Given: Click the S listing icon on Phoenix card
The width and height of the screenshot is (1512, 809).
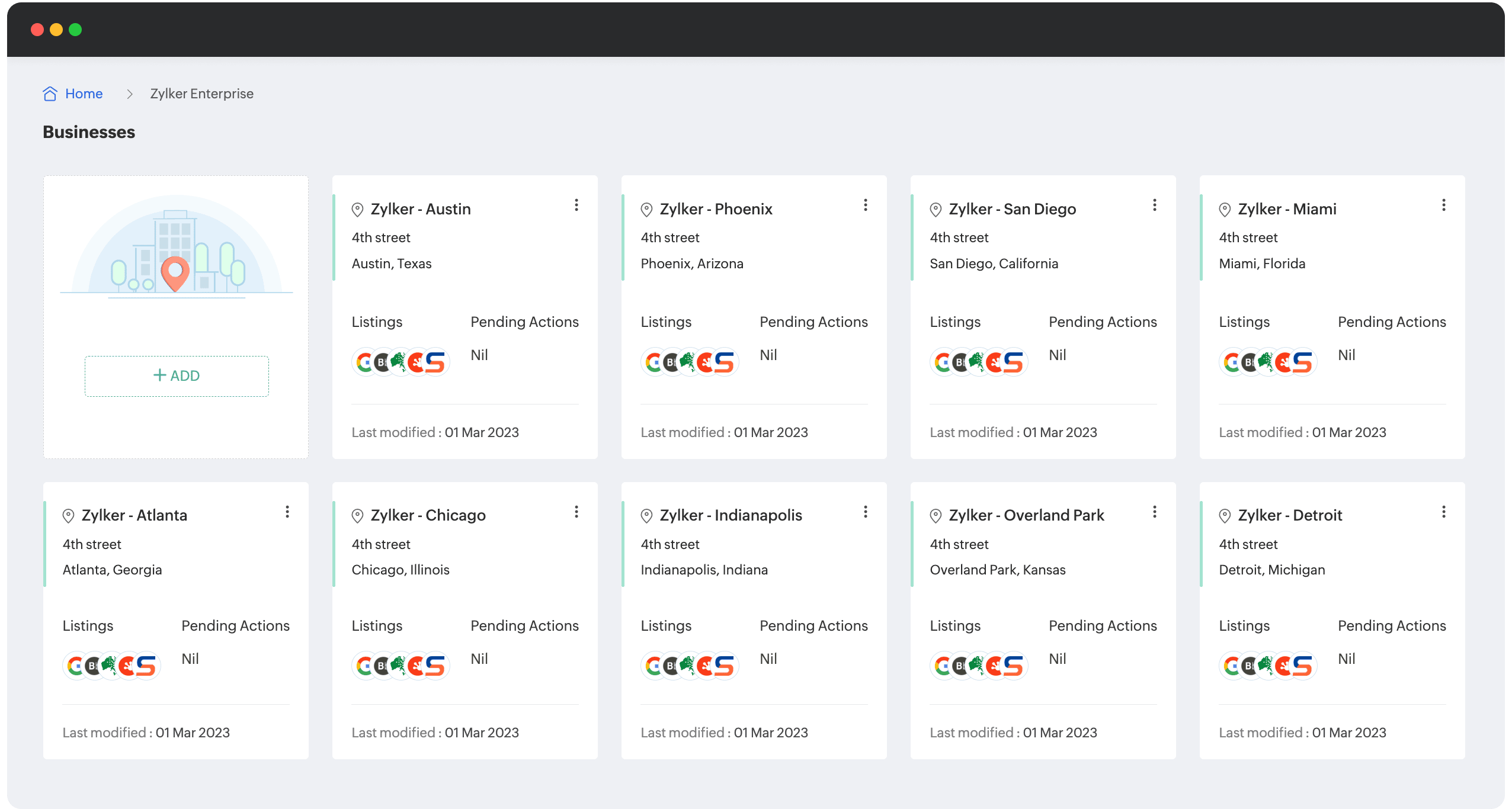Looking at the screenshot, I should click(724, 362).
